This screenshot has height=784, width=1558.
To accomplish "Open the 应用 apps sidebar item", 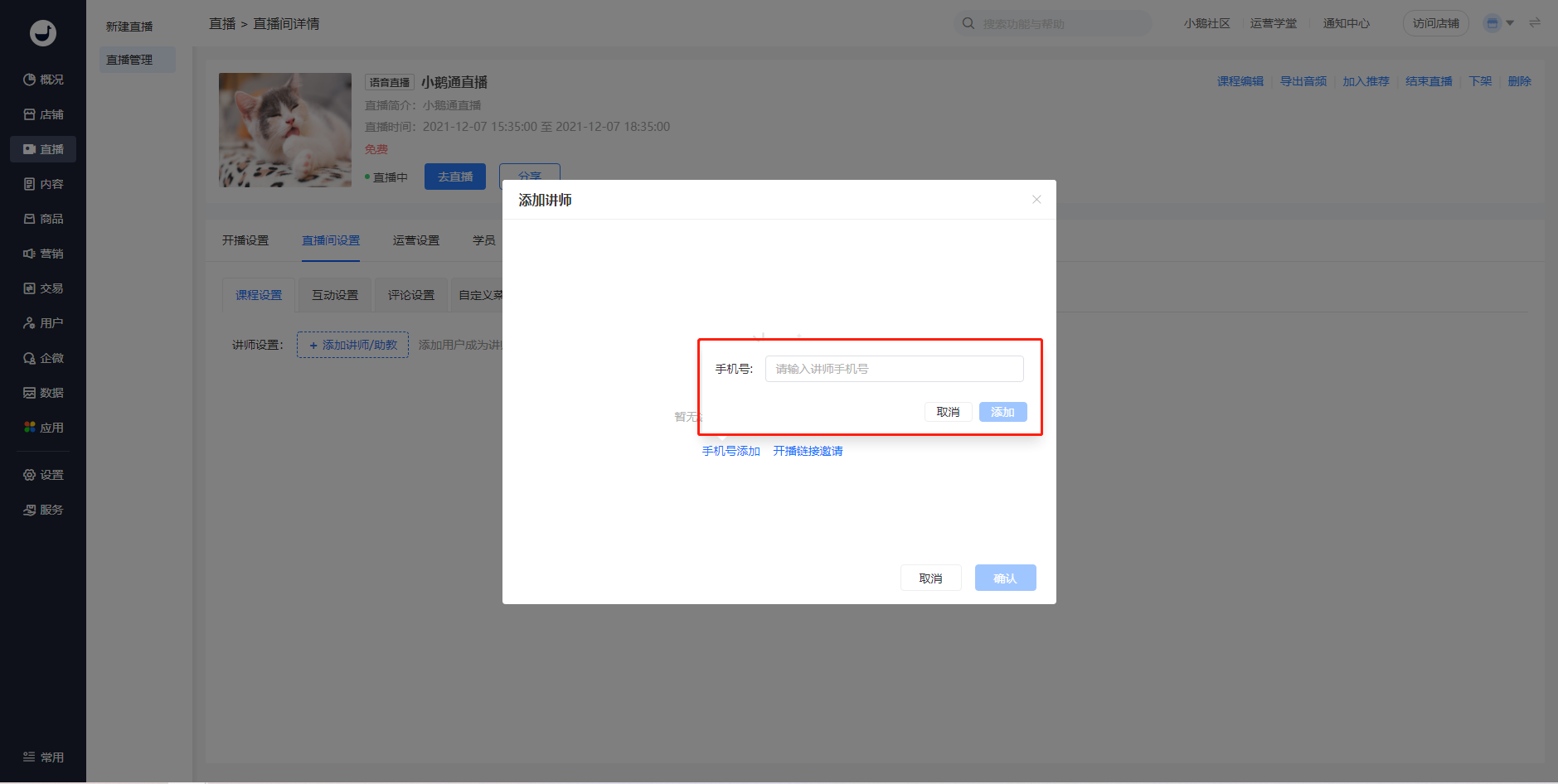I will click(x=43, y=428).
